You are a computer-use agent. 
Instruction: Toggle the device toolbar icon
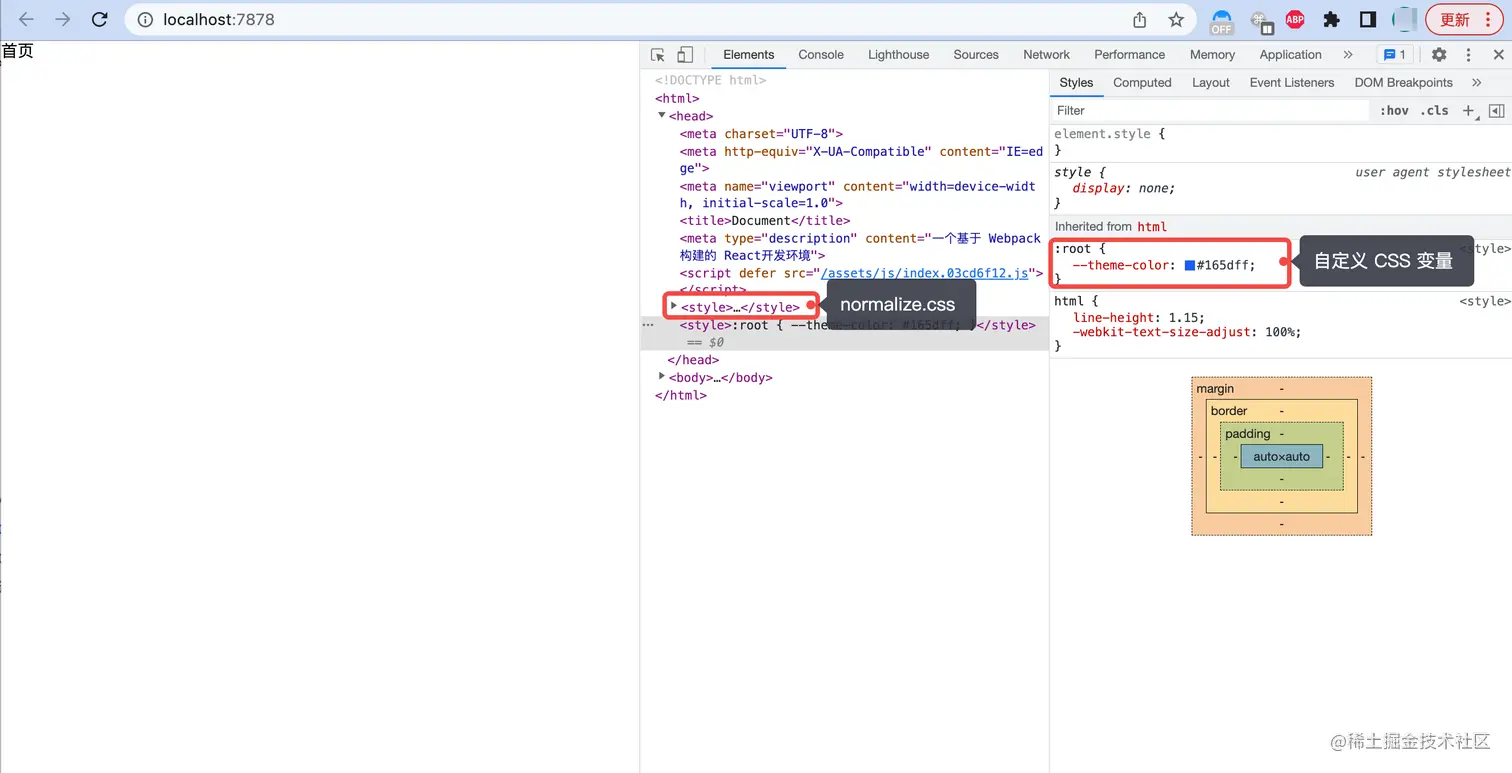[685, 55]
